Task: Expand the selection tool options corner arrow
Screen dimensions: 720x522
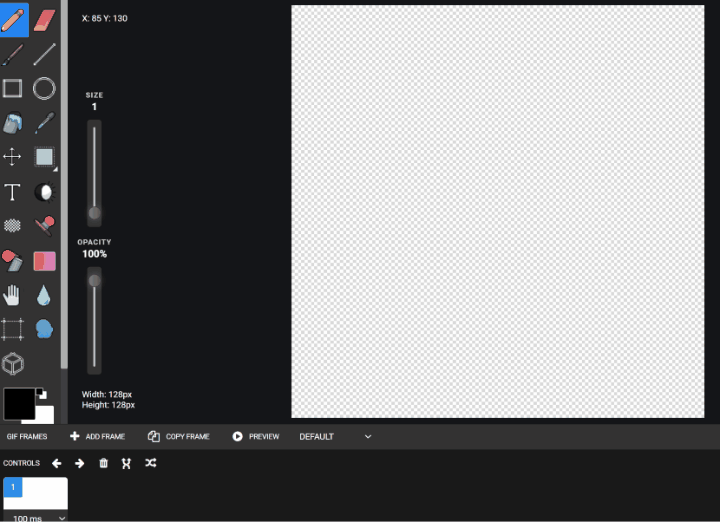Action: pos(55,169)
